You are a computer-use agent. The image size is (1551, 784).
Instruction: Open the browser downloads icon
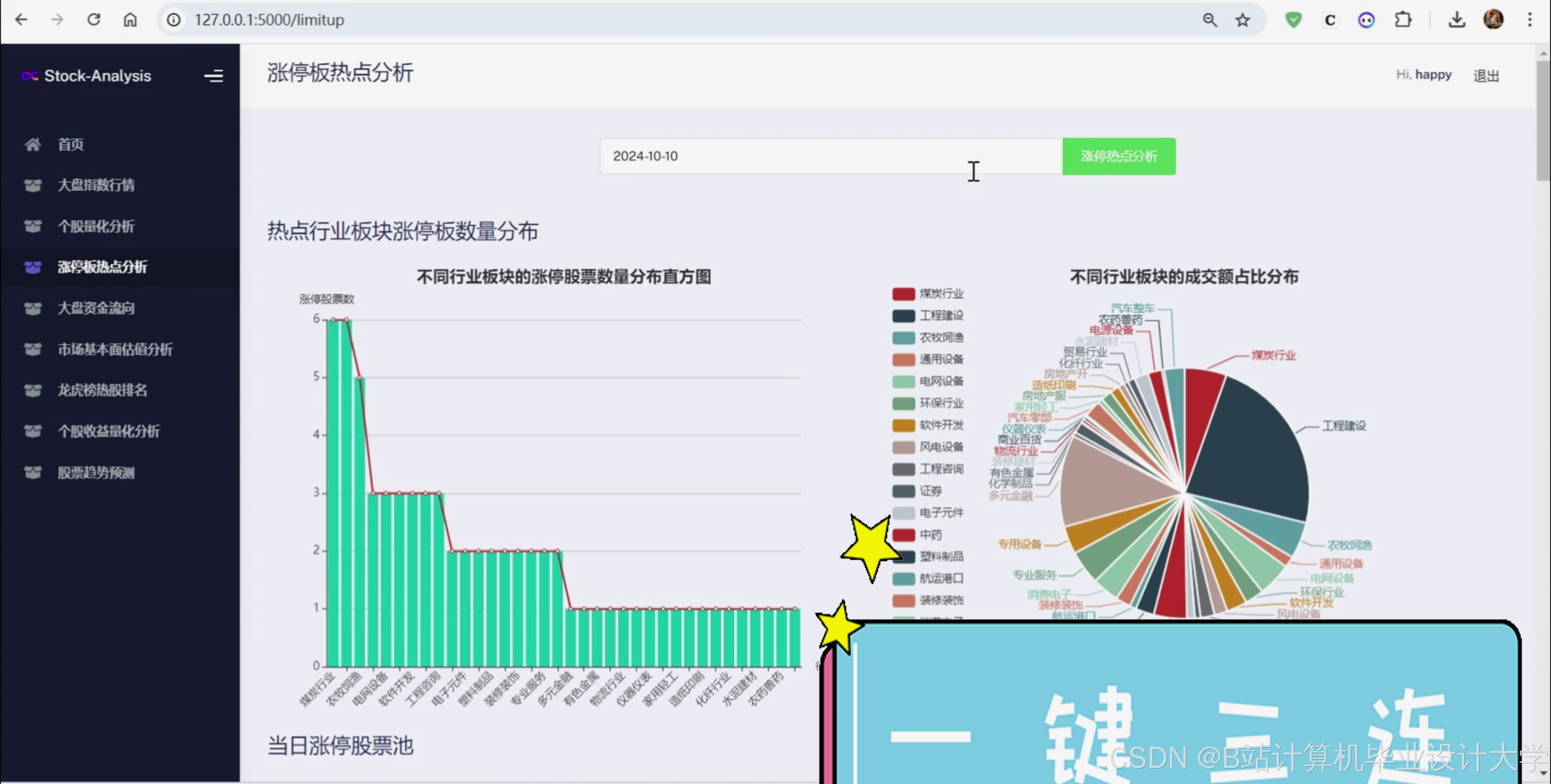(1457, 20)
